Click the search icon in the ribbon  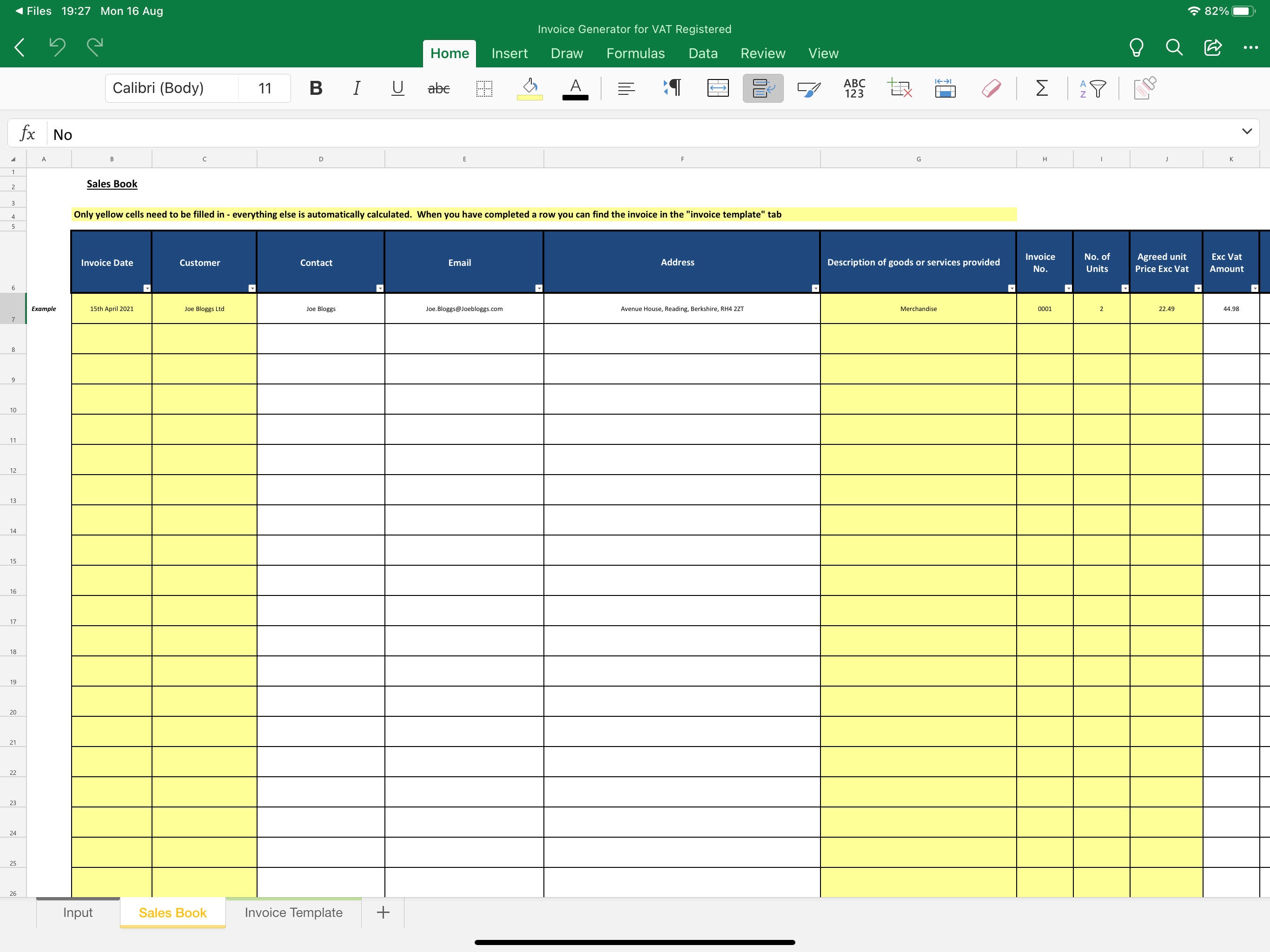click(x=1174, y=48)
